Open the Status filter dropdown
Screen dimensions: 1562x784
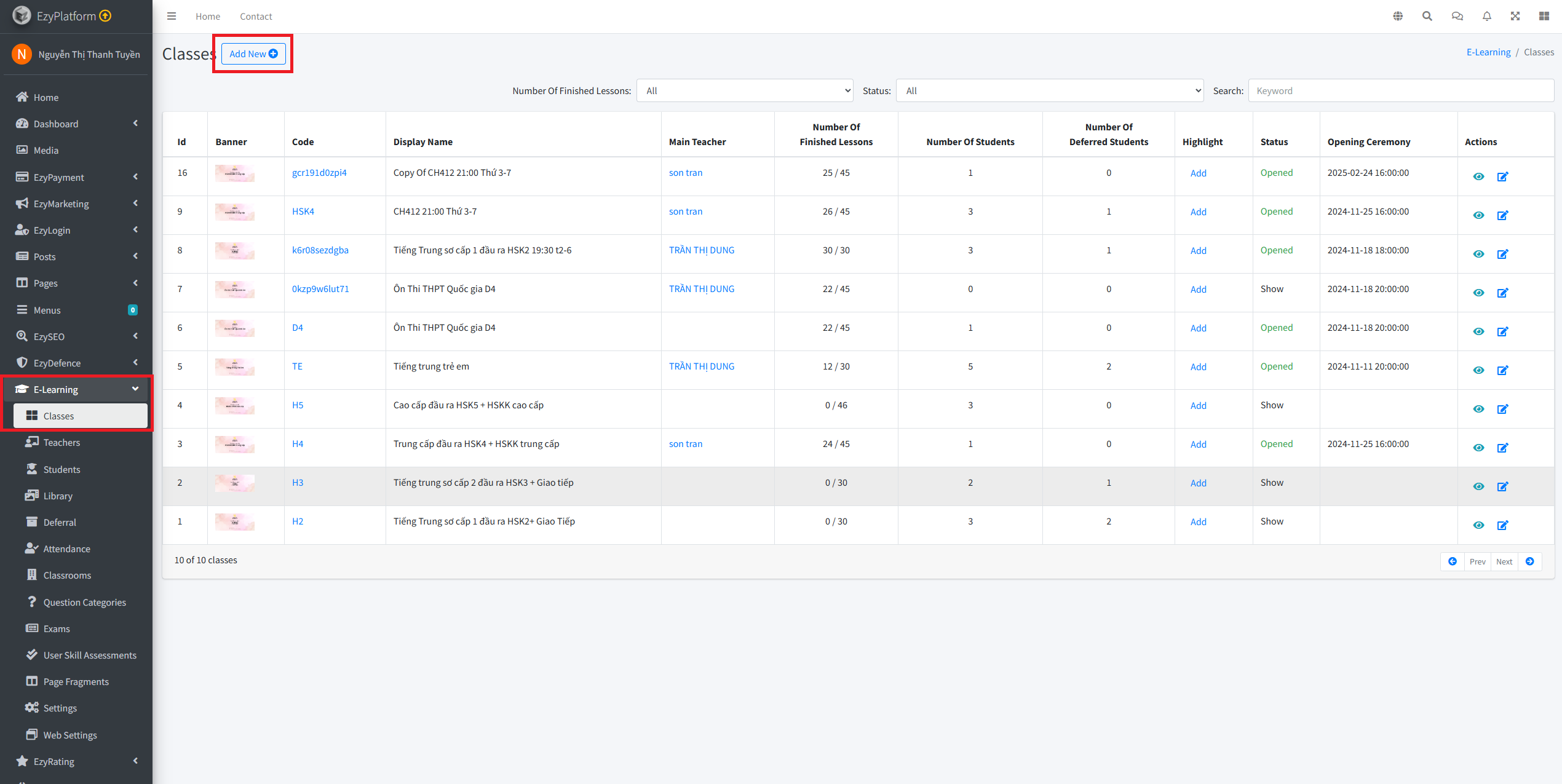click(1049, 91)
